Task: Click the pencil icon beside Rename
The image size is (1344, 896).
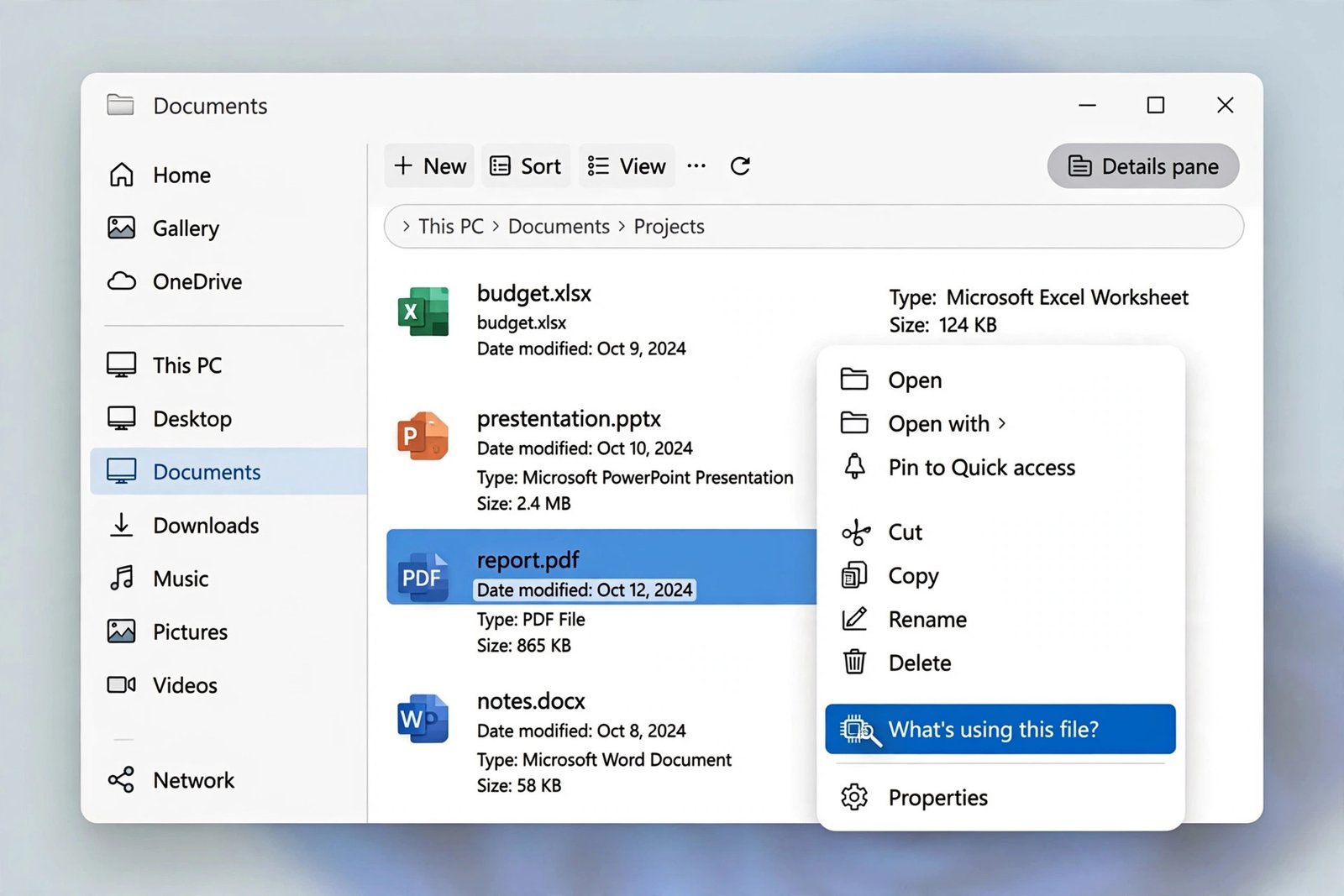Action: pos(854,619)
